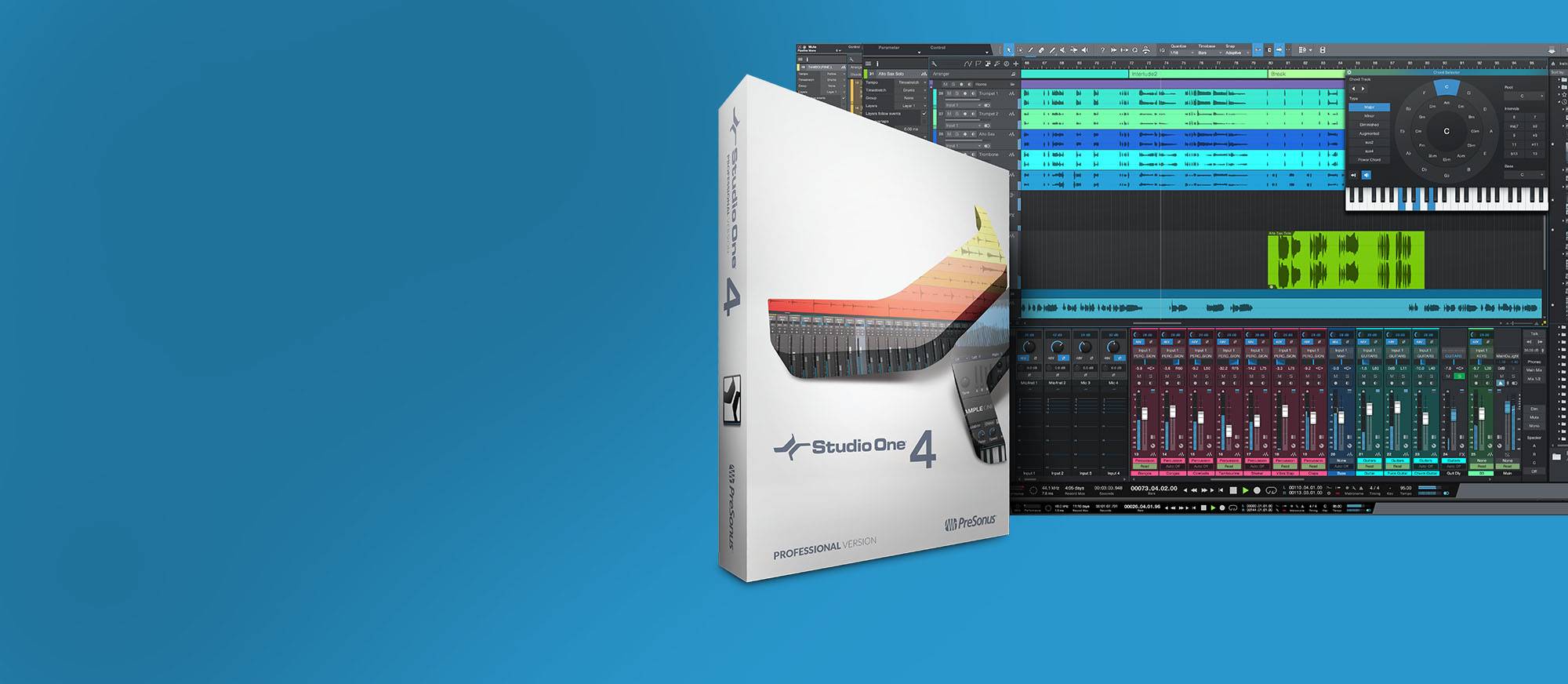The height and width of the screenshot is (684, 1568).
Task: Click Rewind in the upper transport bar
Action: [x=1194, y=490]
